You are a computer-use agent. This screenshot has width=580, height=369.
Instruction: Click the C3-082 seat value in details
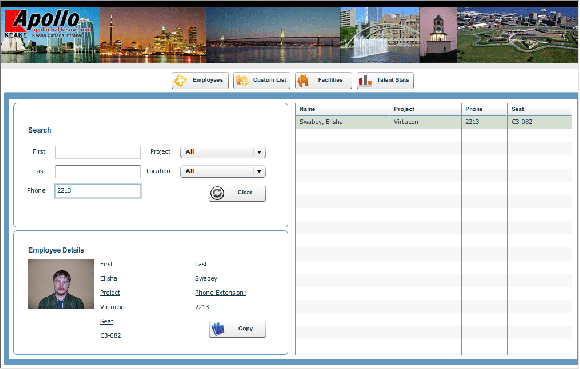111,336
